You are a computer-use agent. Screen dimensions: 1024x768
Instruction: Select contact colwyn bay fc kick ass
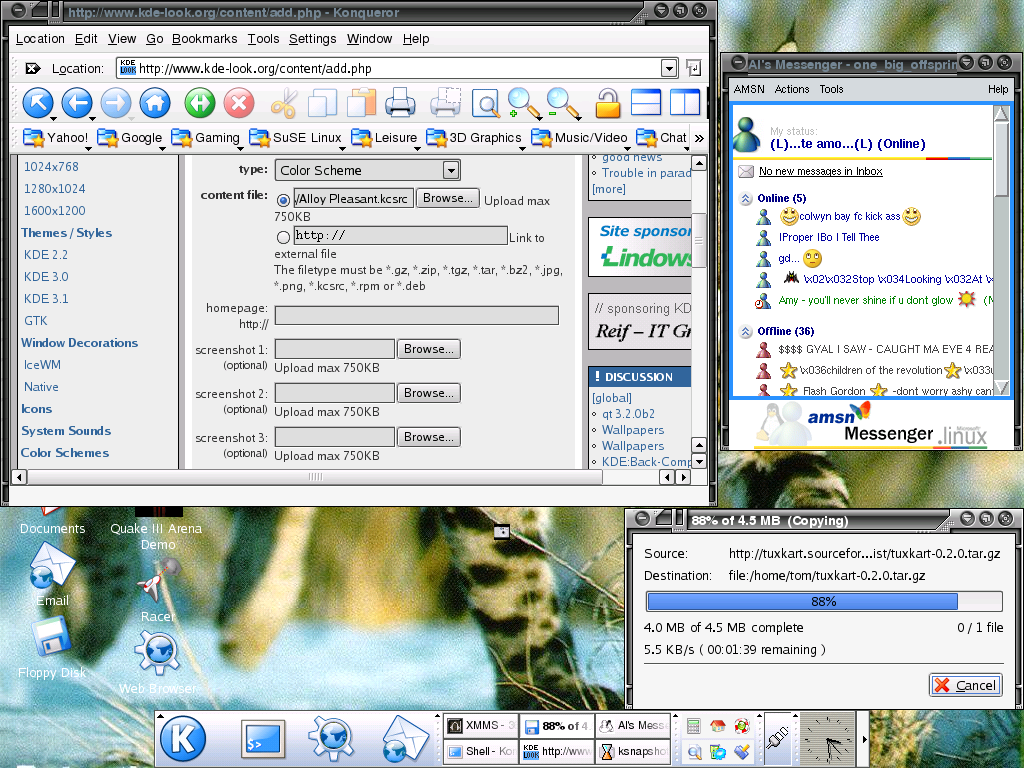click(x=849, y=216)
